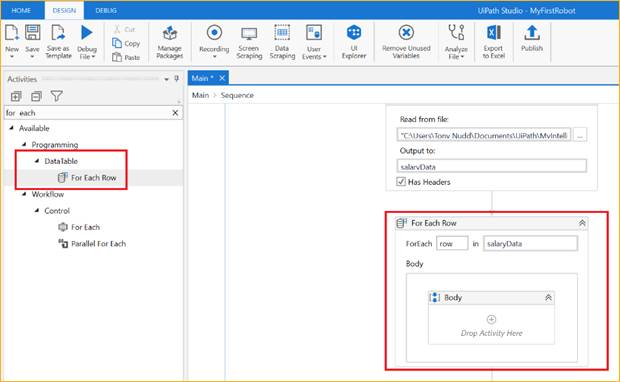Screen dimensions: 620x382
Task: Click Remove Unused Variables
Action: (406, 42)
